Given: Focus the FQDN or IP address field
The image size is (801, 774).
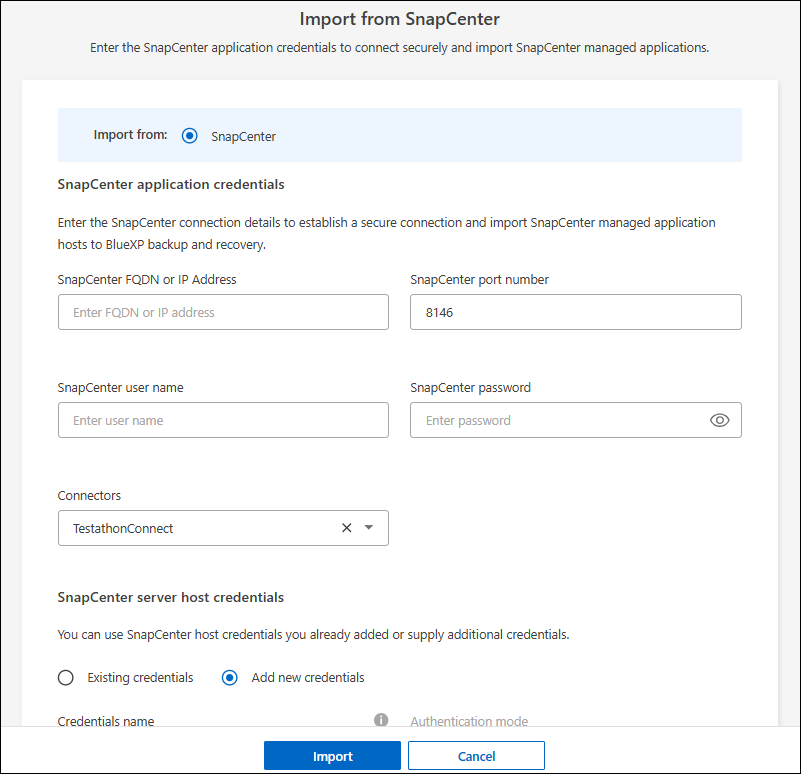Looking at the screenshot, I should click(x=223, y=312).
